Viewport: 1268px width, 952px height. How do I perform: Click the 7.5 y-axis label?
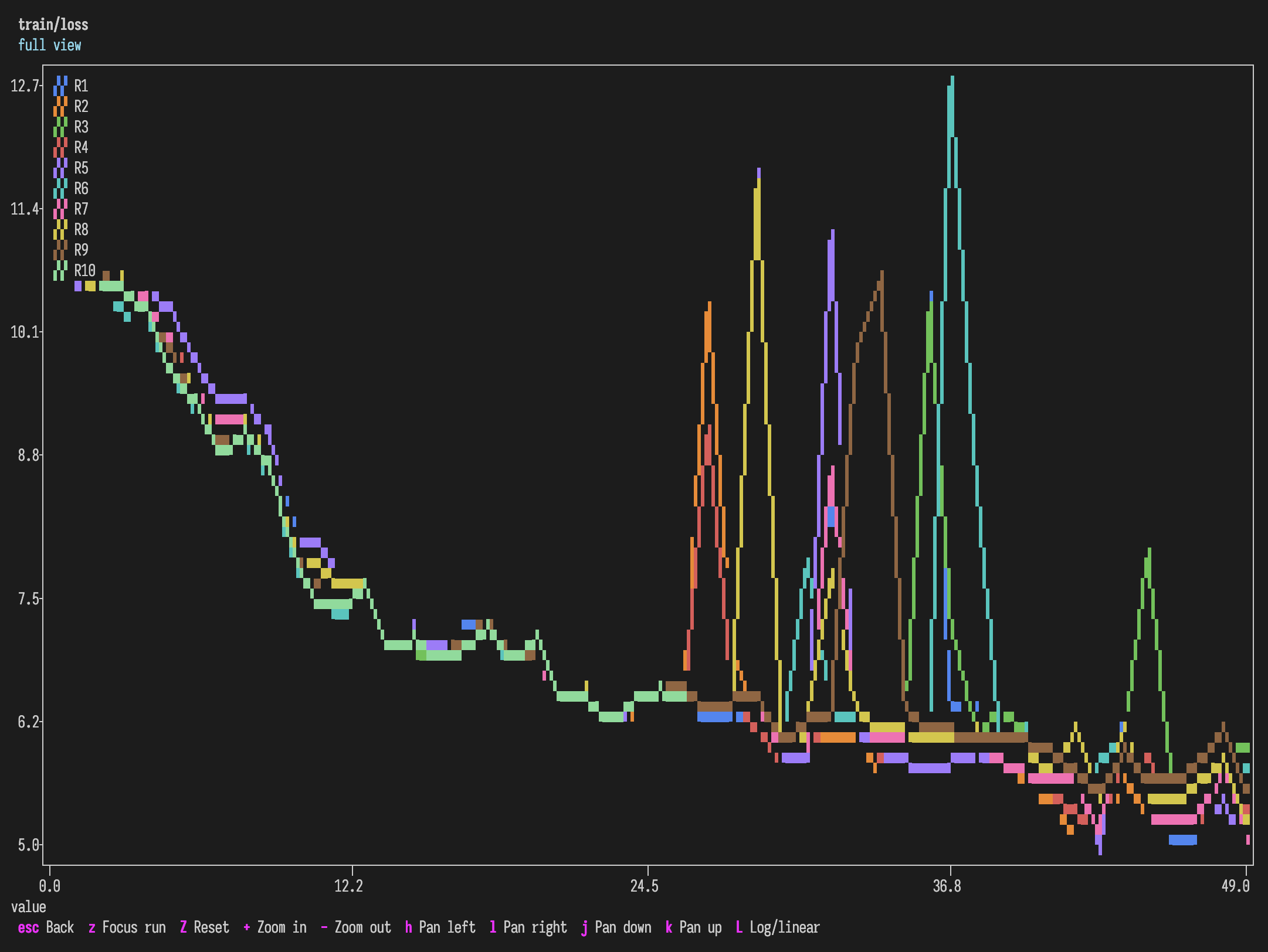(28, 599)
